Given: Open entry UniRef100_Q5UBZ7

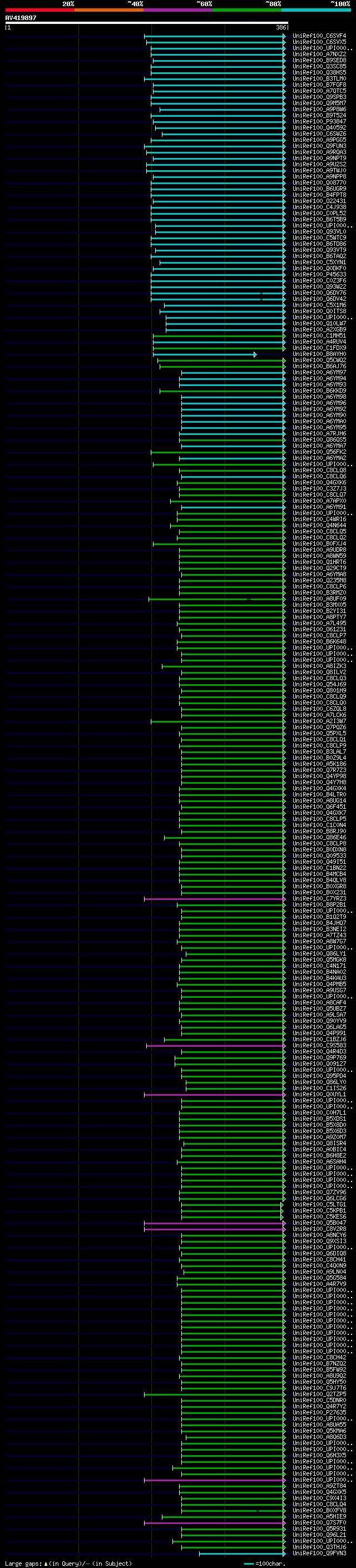Looking at the screenshot, I should coord(319,1008).
